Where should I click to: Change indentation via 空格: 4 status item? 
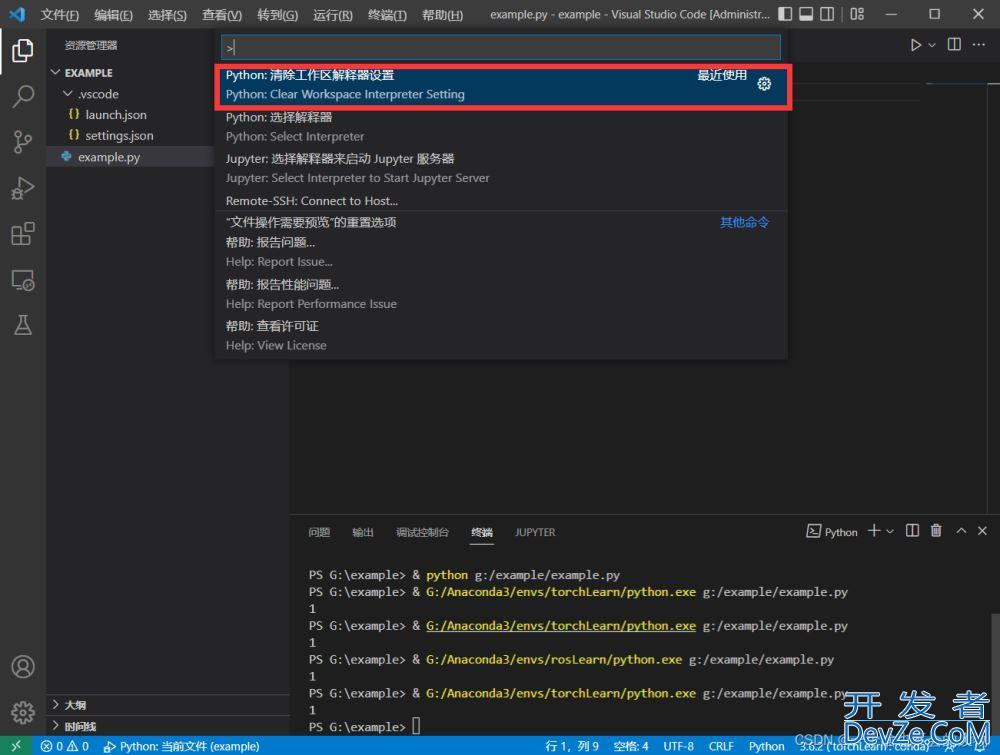pos(631,746)
